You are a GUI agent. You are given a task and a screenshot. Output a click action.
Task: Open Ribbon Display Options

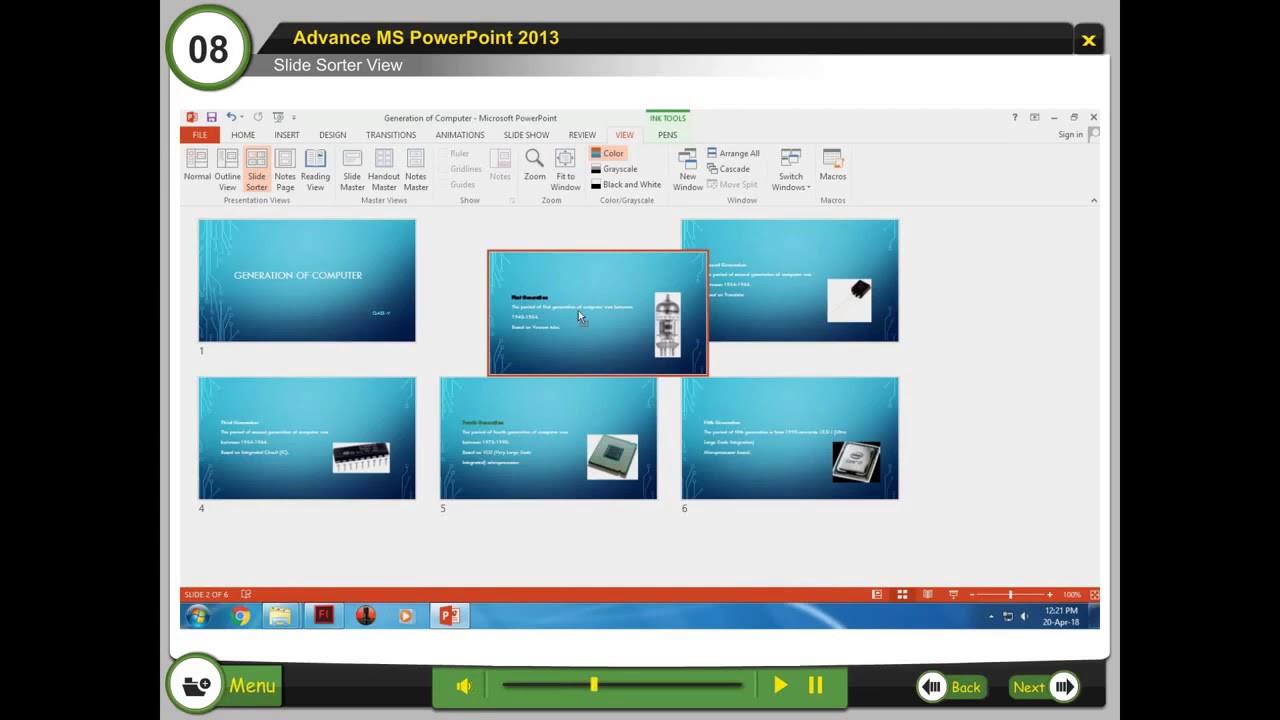point(1034,117)
